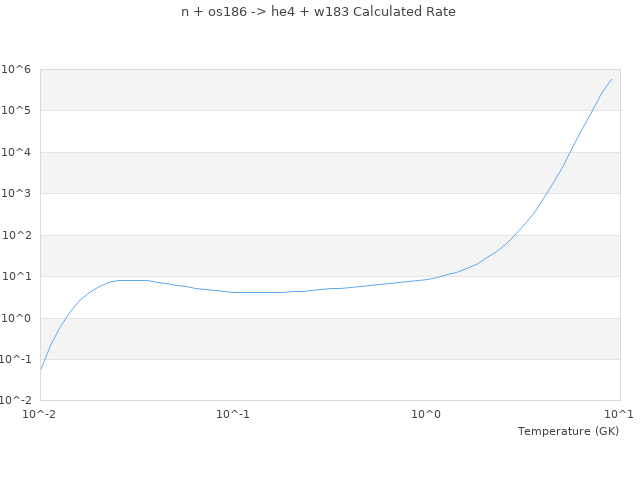This screenshot has height=480, width=640.
Task: Click the 10^0 label on the x-axis
Action: click(427, 414)
